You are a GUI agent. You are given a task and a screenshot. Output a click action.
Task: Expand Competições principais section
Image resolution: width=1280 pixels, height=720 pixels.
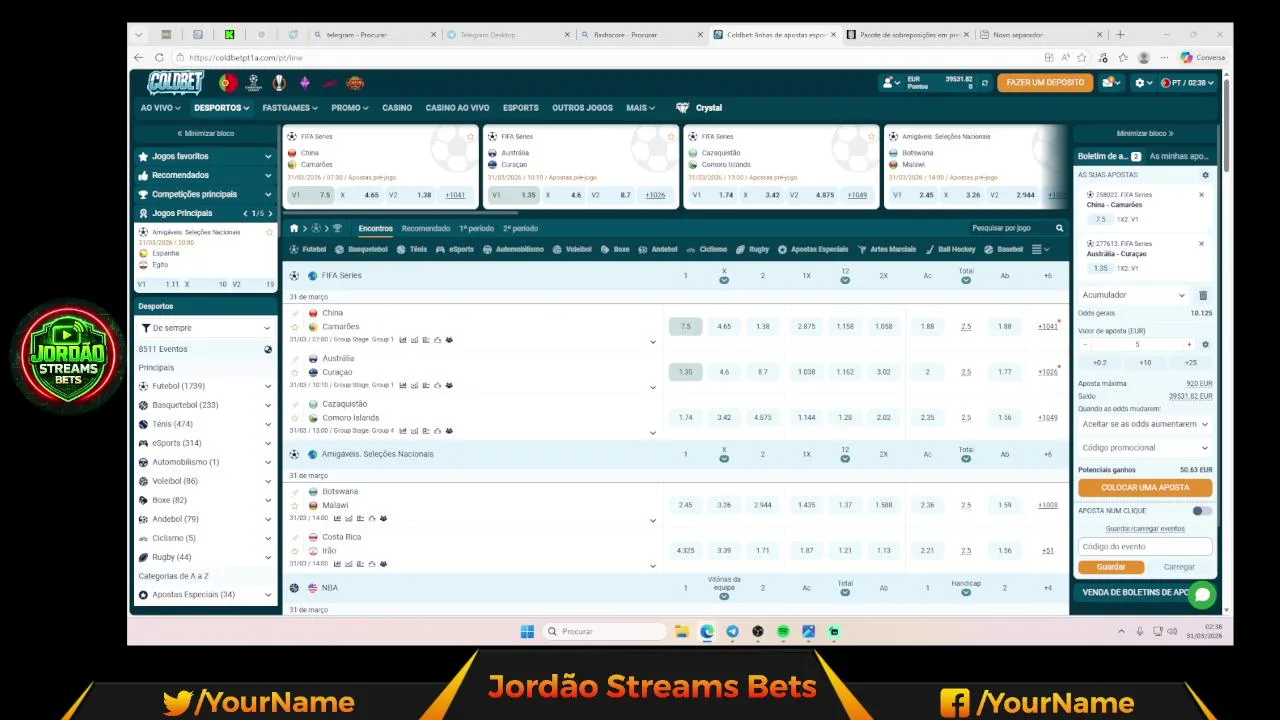pos(205,195)
